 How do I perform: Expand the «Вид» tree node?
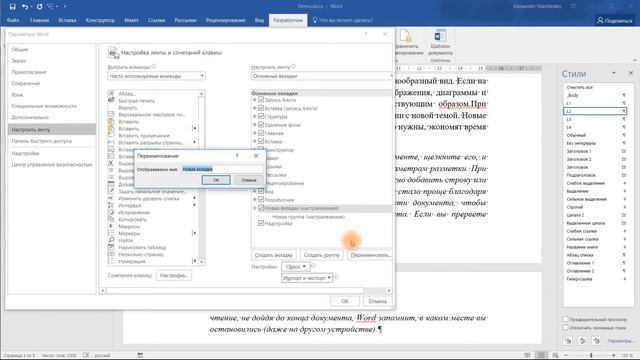click(x=255, y=191)
